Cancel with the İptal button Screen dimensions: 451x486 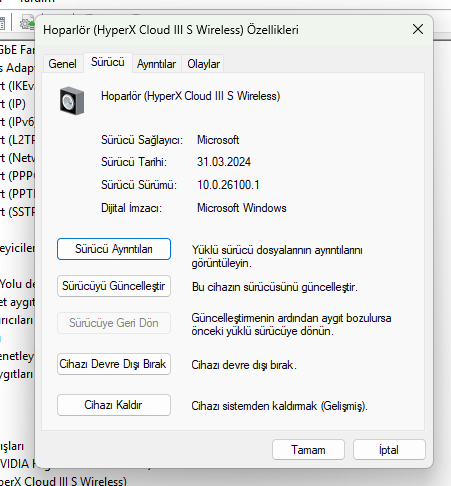[389, 450]
